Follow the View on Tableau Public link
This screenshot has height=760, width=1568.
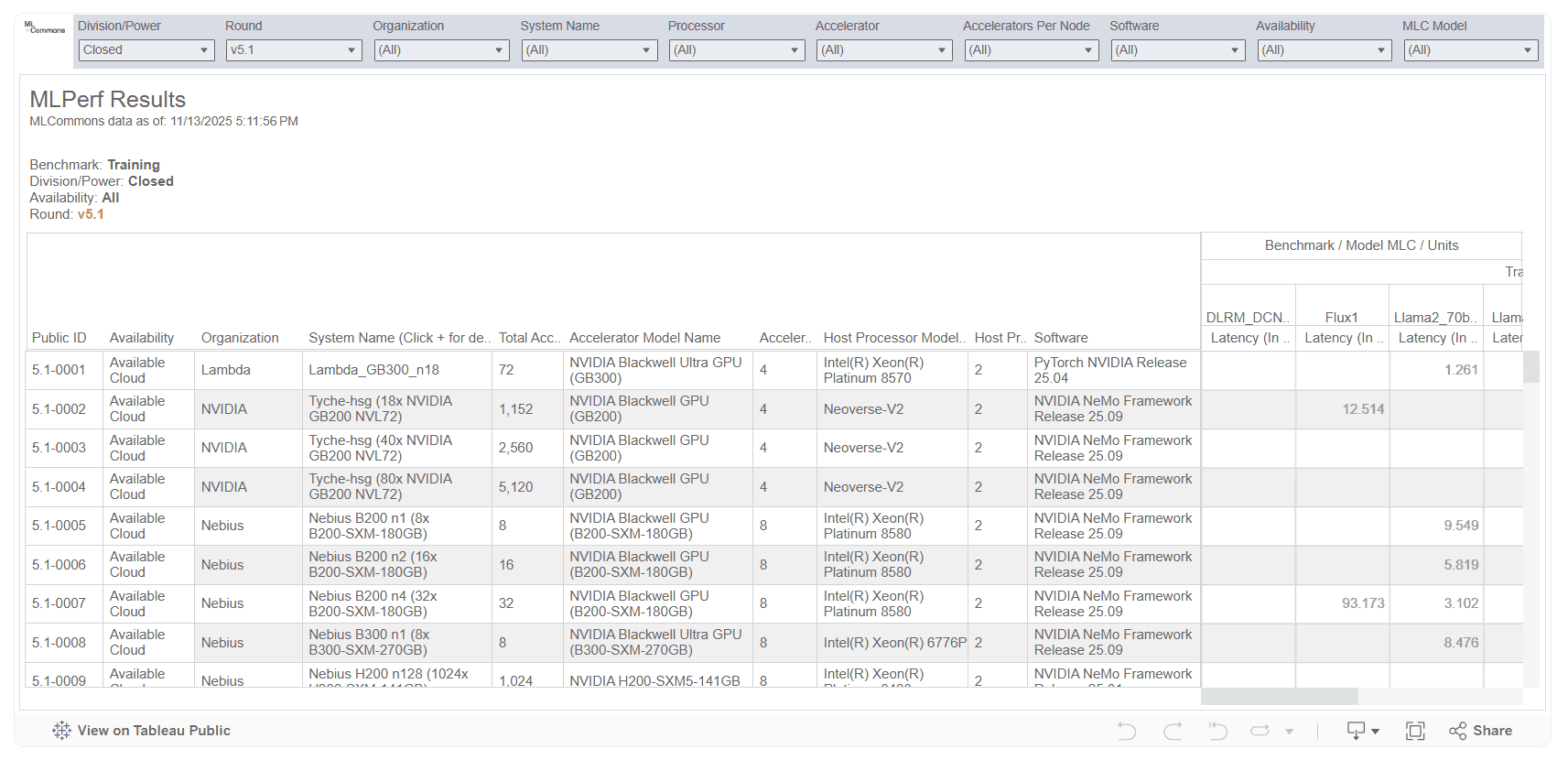154,731
